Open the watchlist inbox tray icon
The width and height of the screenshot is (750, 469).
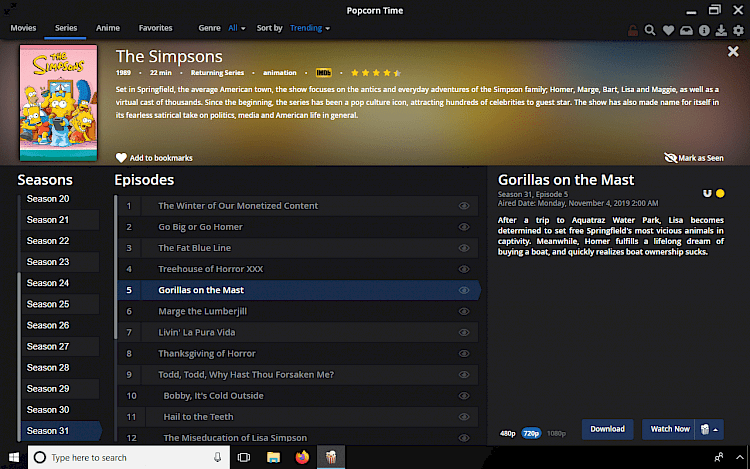point(686,31)
